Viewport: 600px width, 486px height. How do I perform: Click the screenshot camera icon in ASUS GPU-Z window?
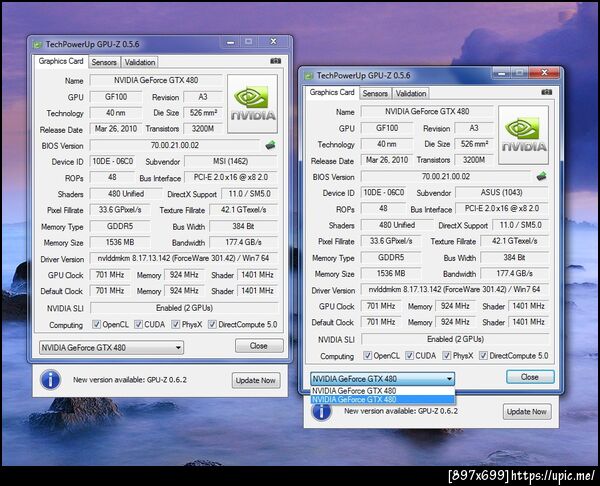[546, 92]
